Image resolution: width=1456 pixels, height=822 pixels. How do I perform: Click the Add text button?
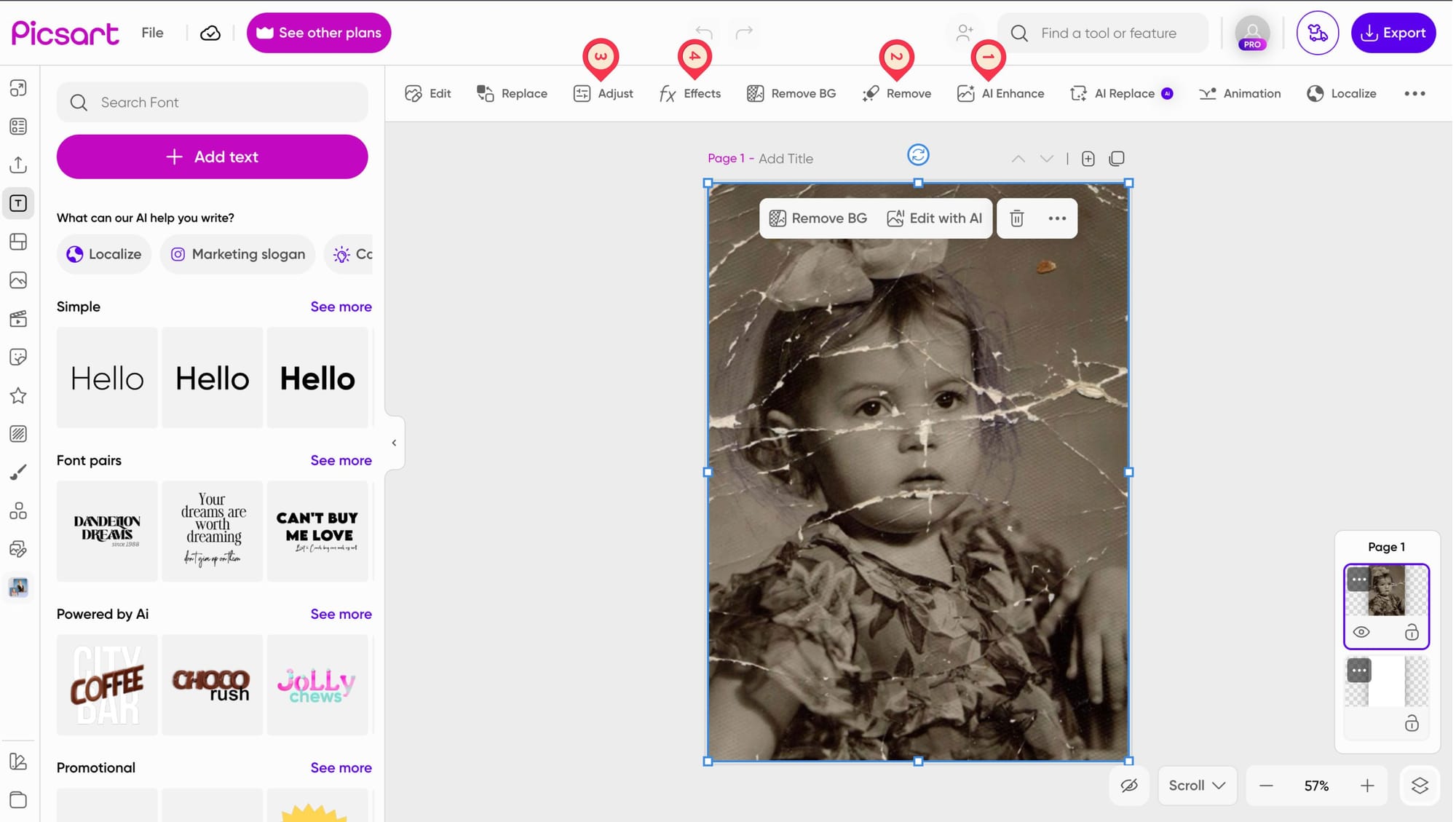click(x=212, y=157)
